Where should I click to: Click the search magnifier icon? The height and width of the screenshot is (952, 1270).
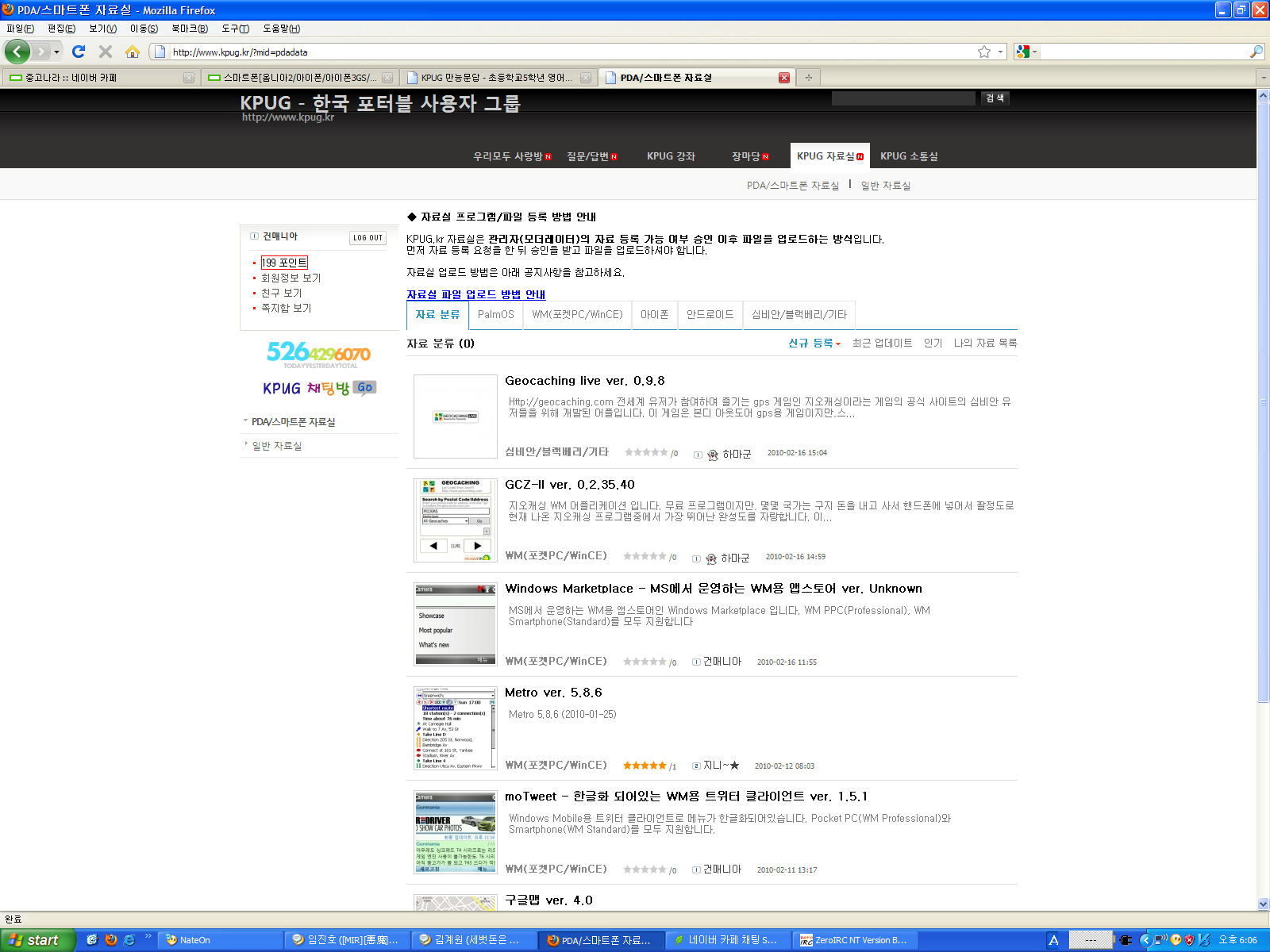pos(1256,52)
